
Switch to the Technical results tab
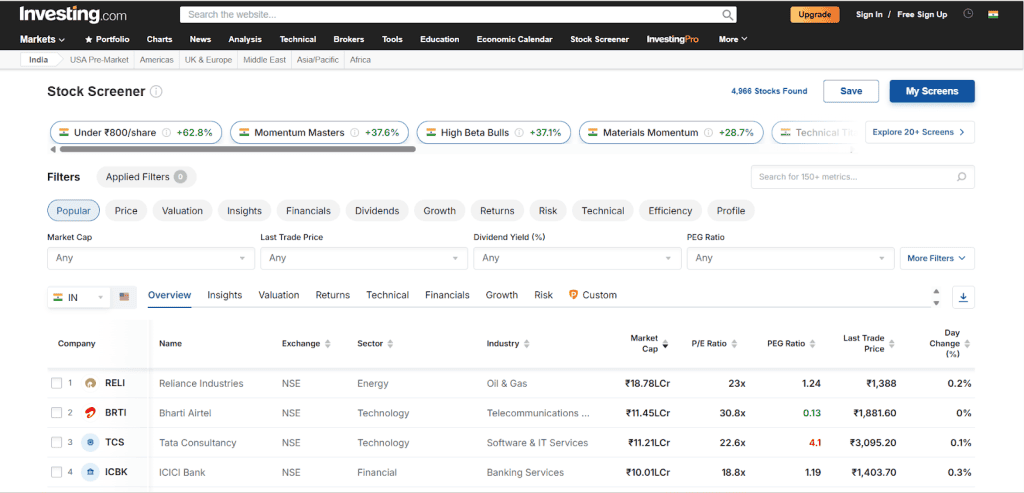pyautogui.click(x=387, y=295)
